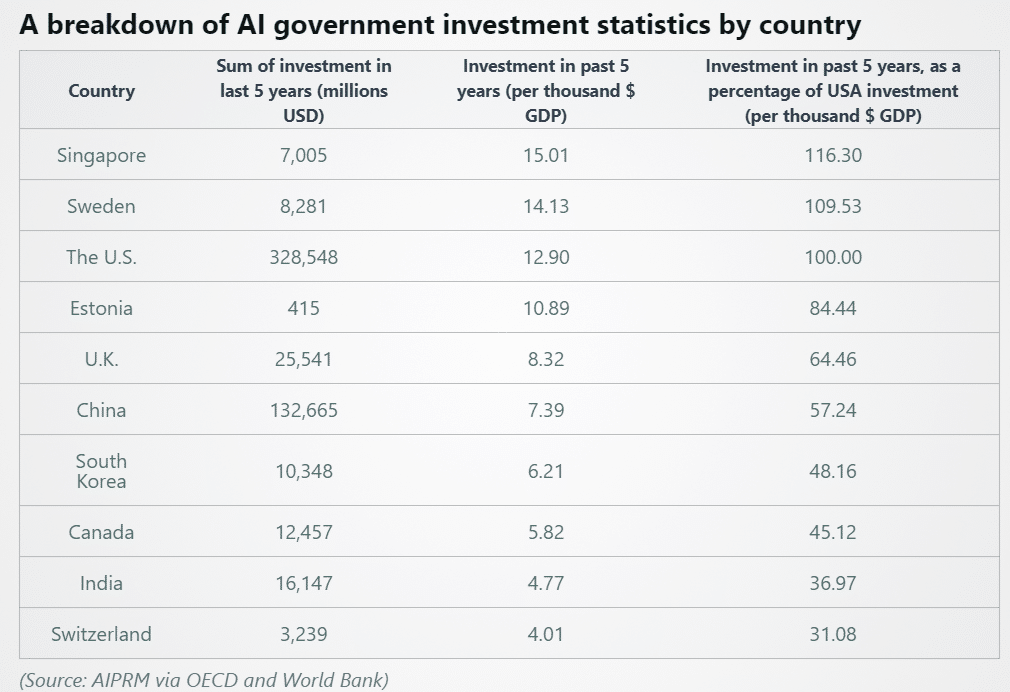Click China's investment sum 132,665
This screenshot has width=1010, height=692.
coord(304,410)
